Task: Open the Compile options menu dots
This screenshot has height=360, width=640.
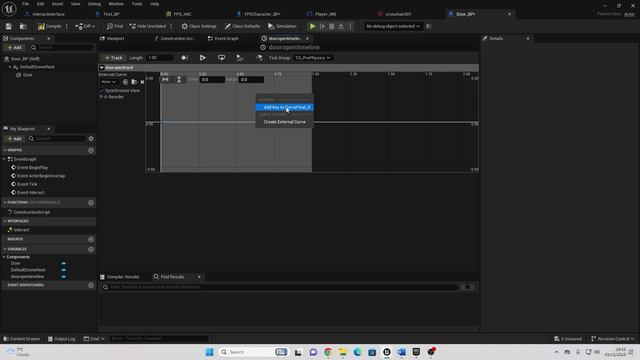Action: (67, 26)
